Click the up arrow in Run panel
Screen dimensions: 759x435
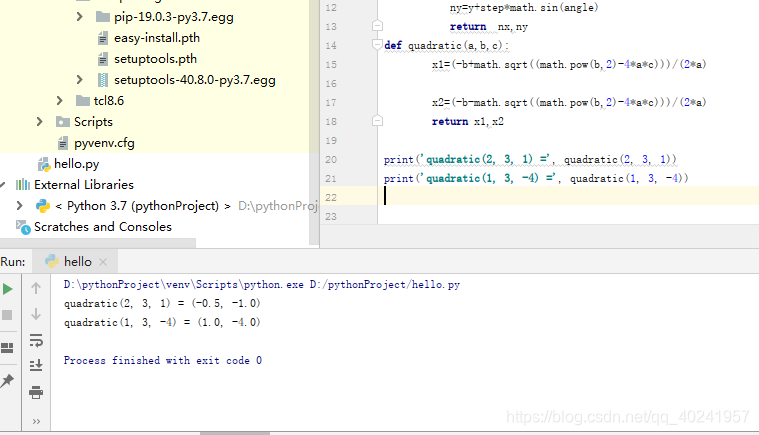[36, 288]
